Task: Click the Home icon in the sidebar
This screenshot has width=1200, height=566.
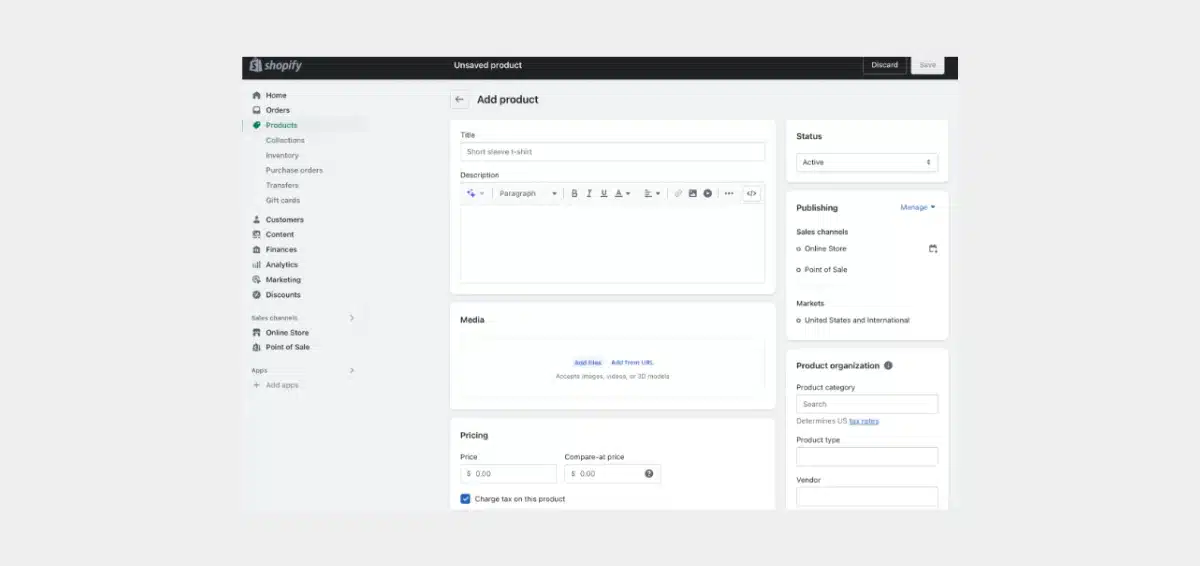Action: pyautogui.click(x=257, y=95)
